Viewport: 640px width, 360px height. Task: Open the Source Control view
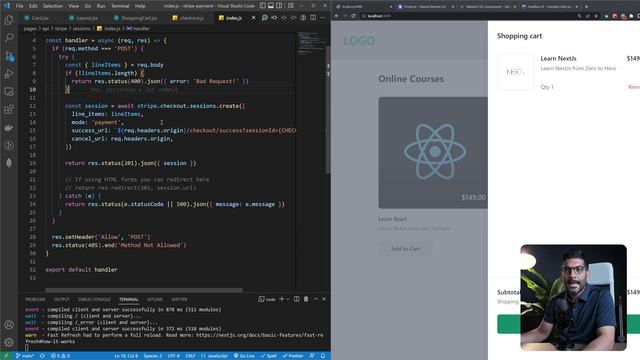[9, 56]
